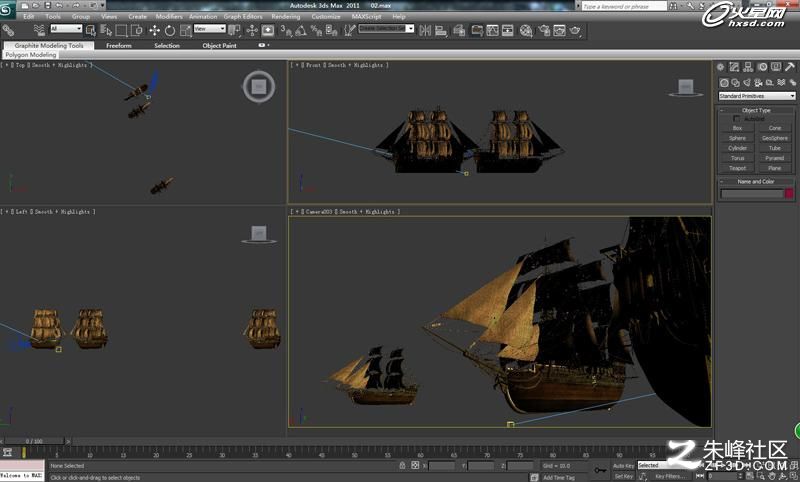Select the Select and Uniform Scale tool
This screenshot has width=800, height=482.
click(x=185, y=31)
